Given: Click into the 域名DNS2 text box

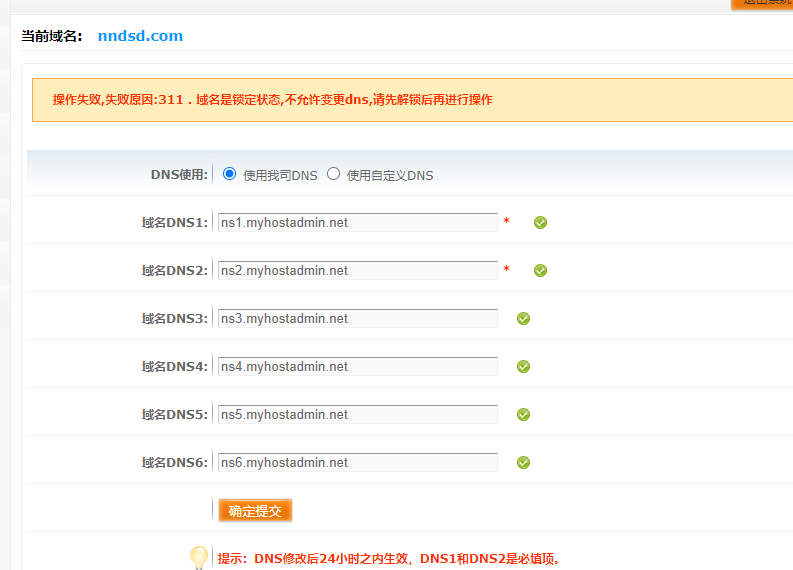Looking at the screenshot, I should [x=357, y=270].
